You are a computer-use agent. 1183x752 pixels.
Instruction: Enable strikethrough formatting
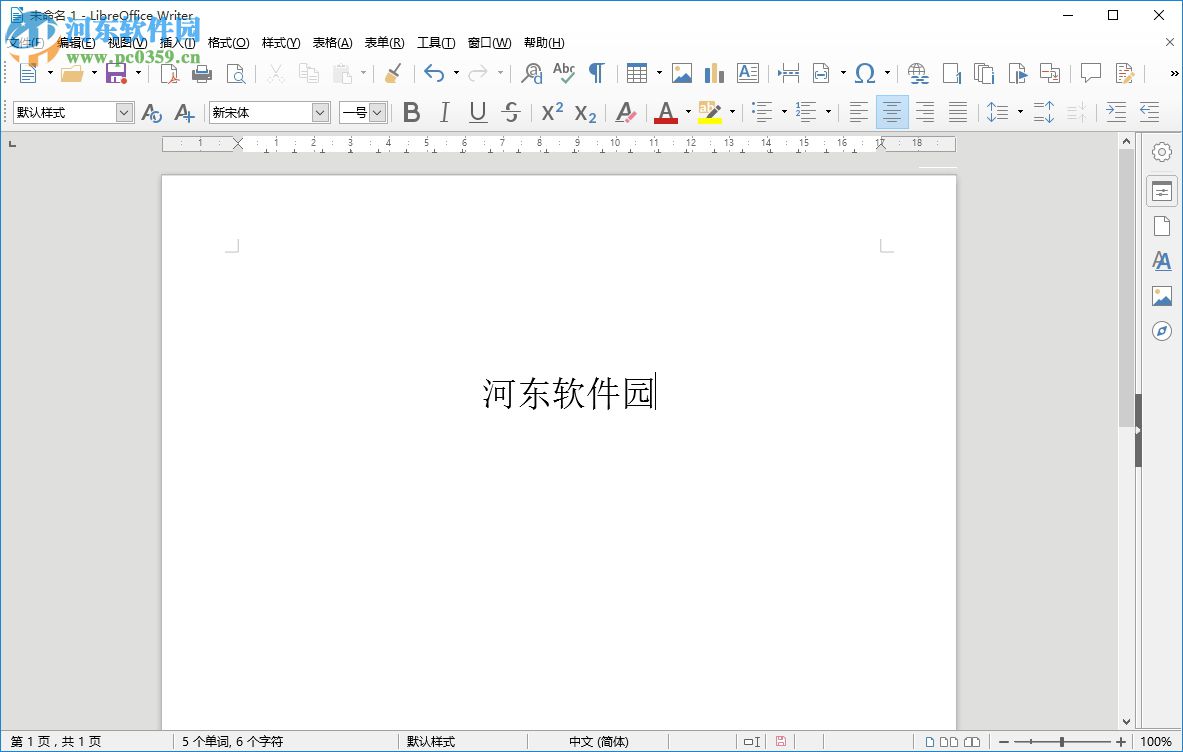coord(511,112)
